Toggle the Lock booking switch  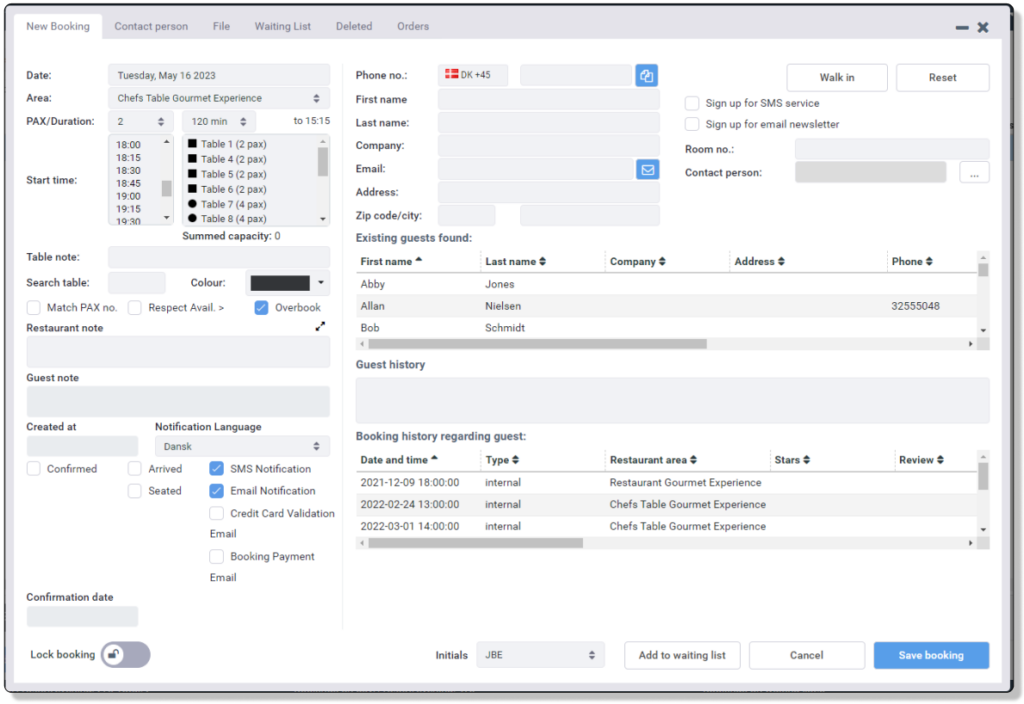tap(125, 654)
